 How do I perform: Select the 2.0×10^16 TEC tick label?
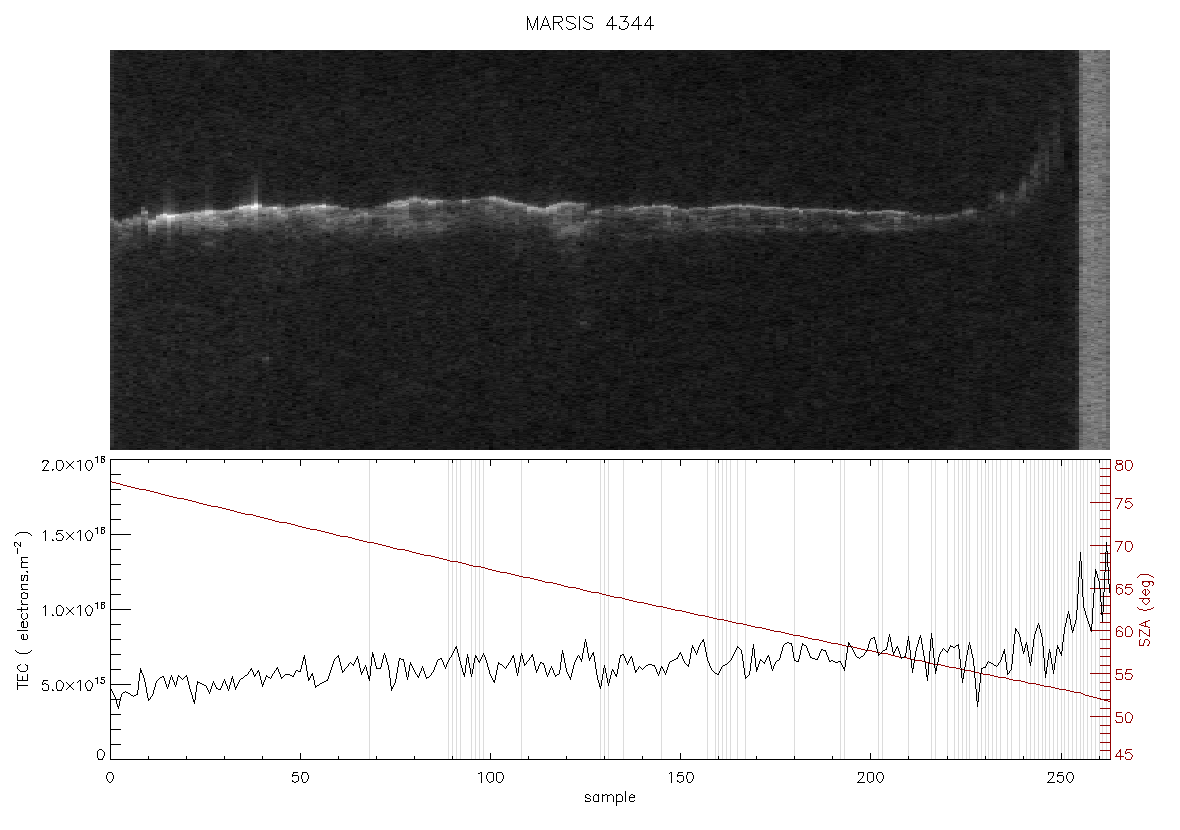click(x=73, y=465)
